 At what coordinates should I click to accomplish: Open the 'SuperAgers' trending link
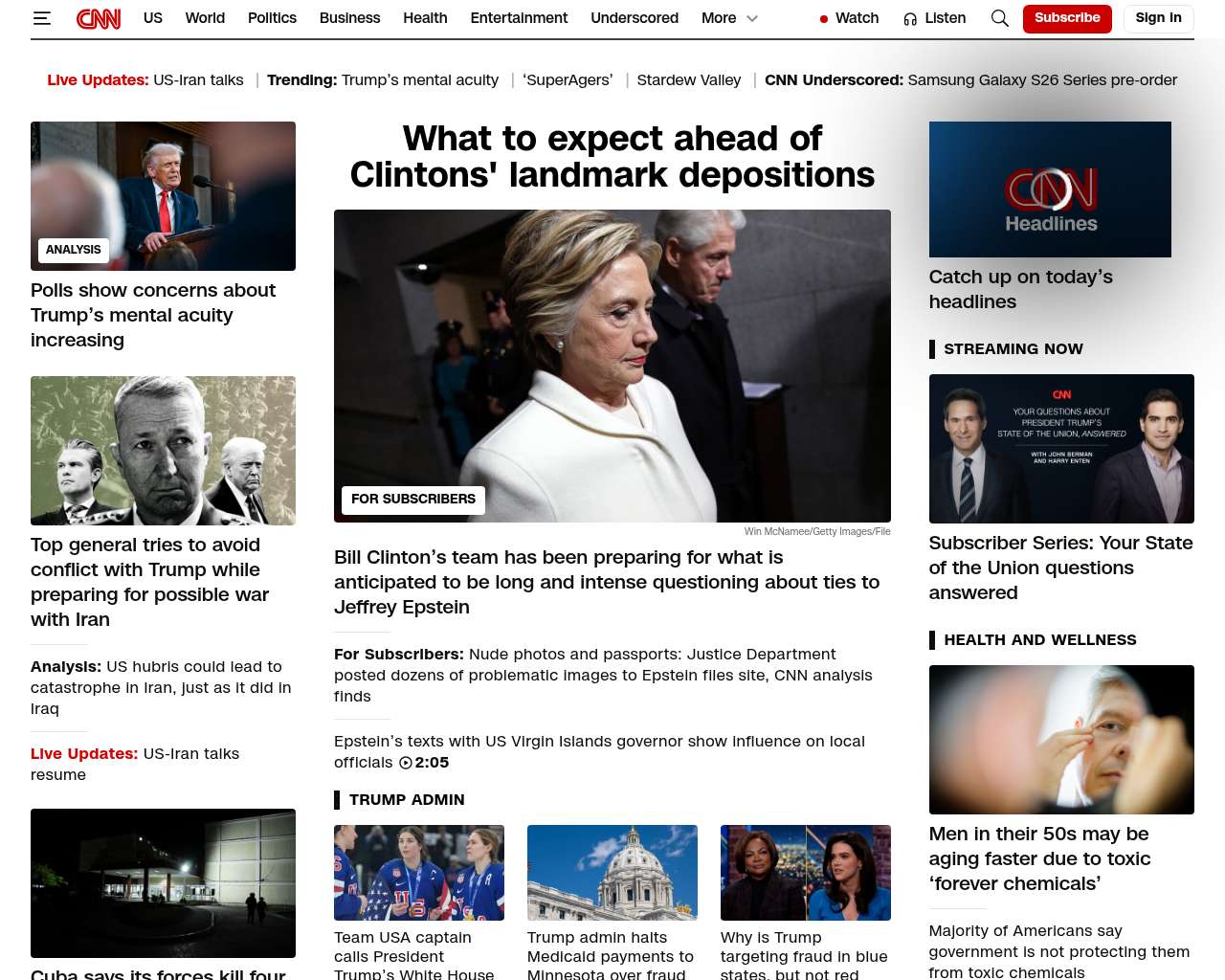point(568,80)
